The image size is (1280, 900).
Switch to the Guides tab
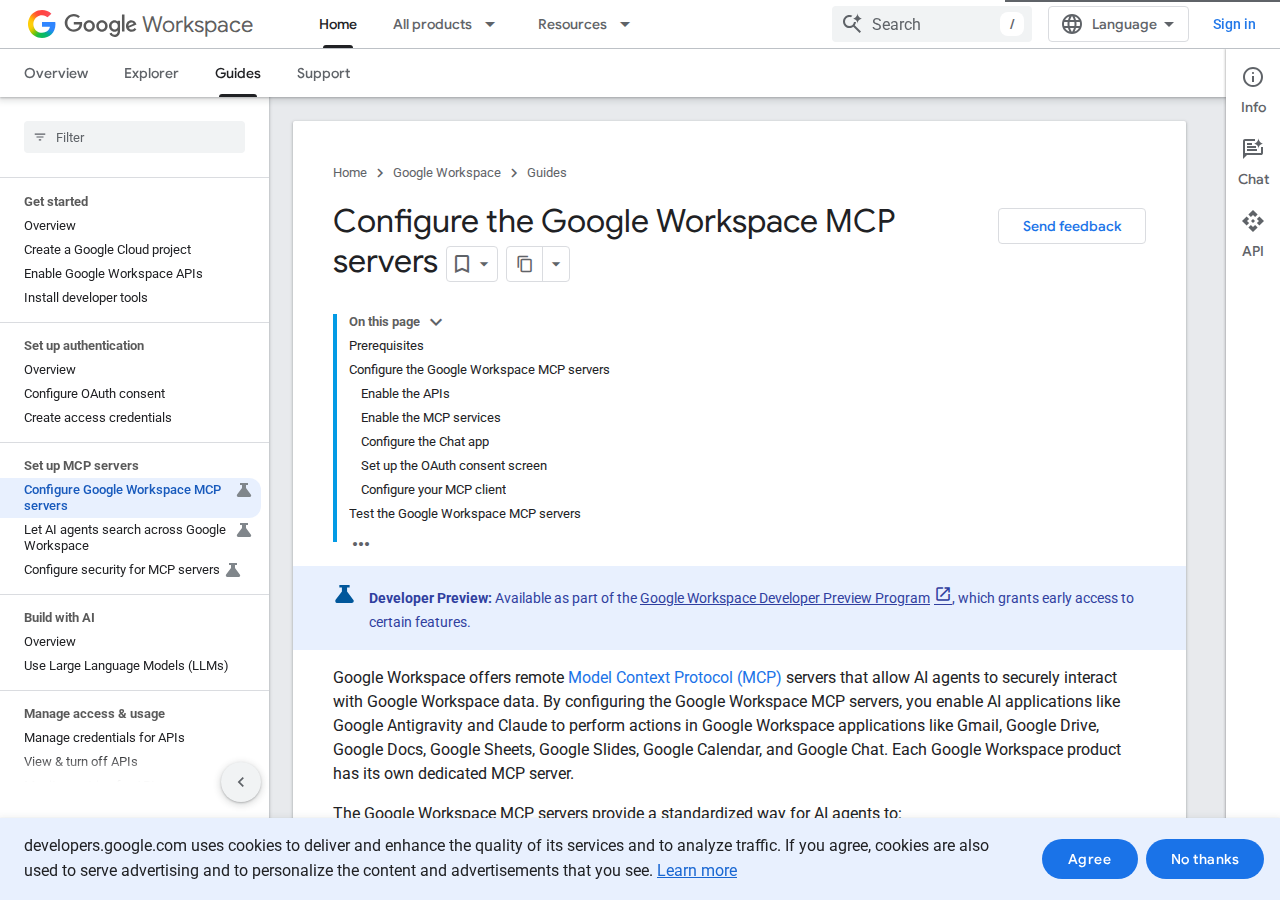pyautogui.click(x=238, y=73)
